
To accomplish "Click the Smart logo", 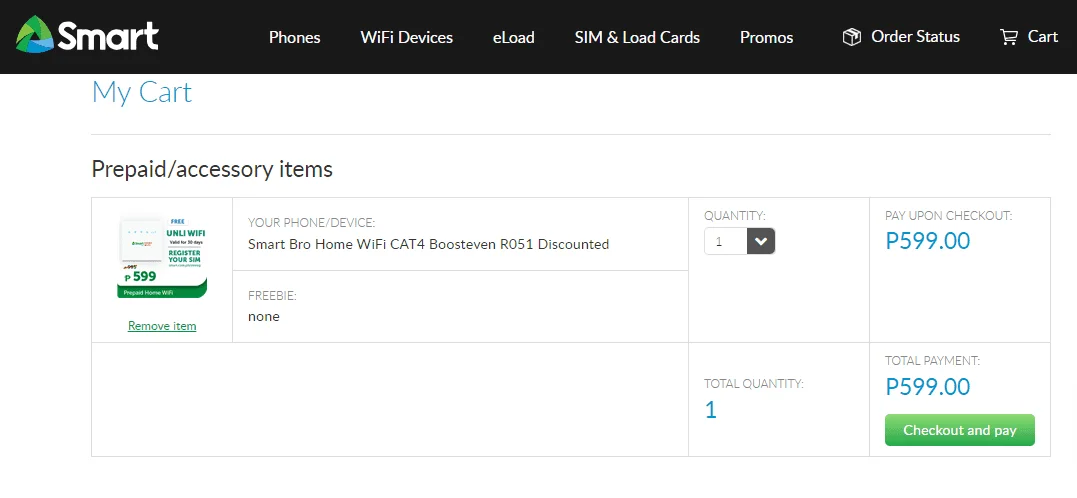I will [87, 35].
